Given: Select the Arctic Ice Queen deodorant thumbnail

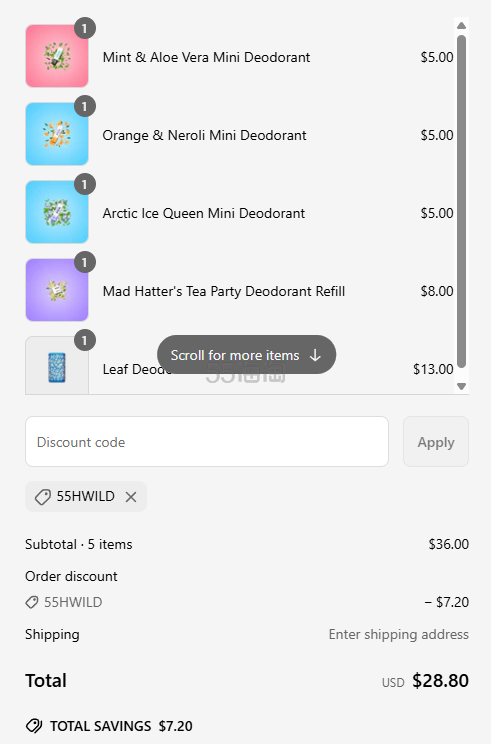Looking at the screenshot, I should [x=57, y=212].
